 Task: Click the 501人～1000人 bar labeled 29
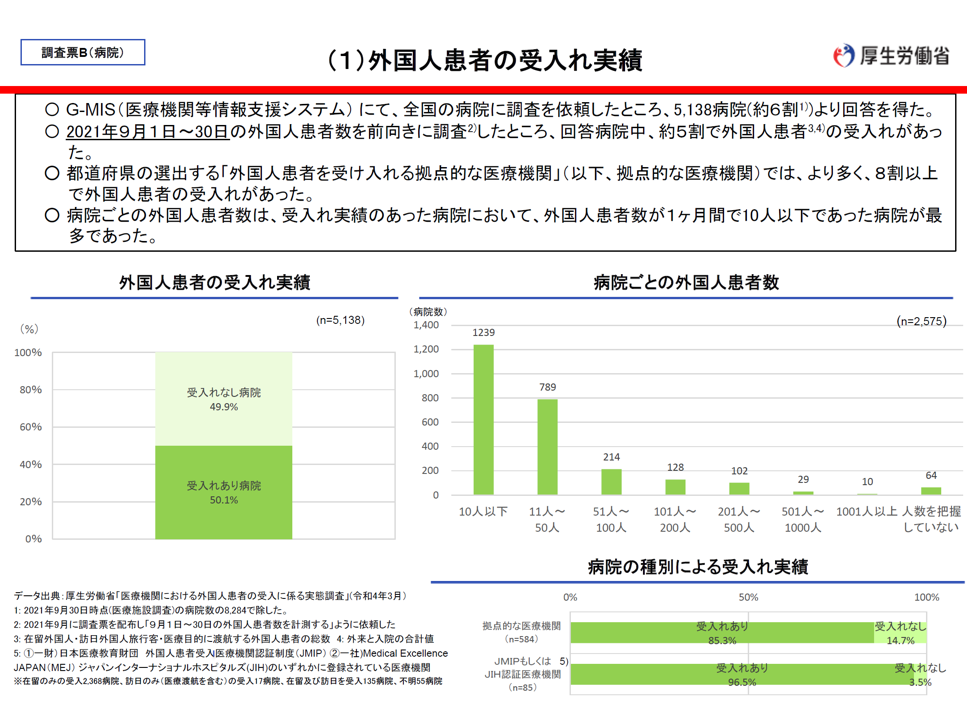(x=803, y=493)
